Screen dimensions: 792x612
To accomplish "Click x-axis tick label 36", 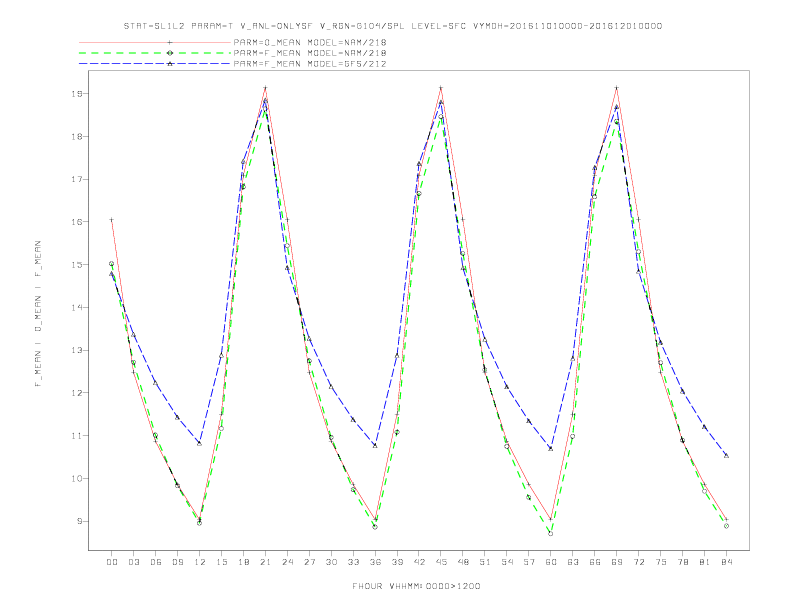I will [x=375, y=562].
